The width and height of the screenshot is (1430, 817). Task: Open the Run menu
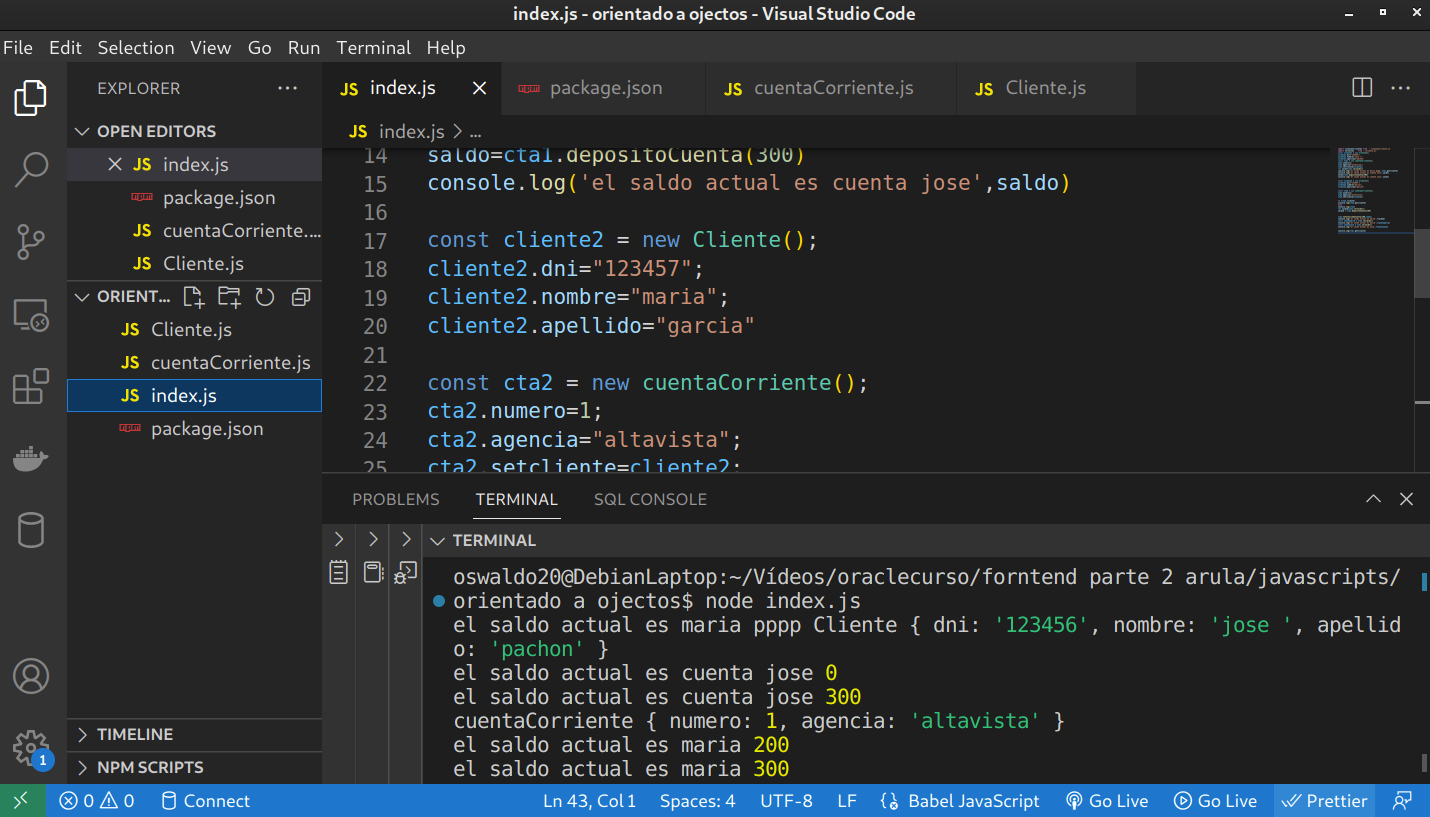(304, 47)
